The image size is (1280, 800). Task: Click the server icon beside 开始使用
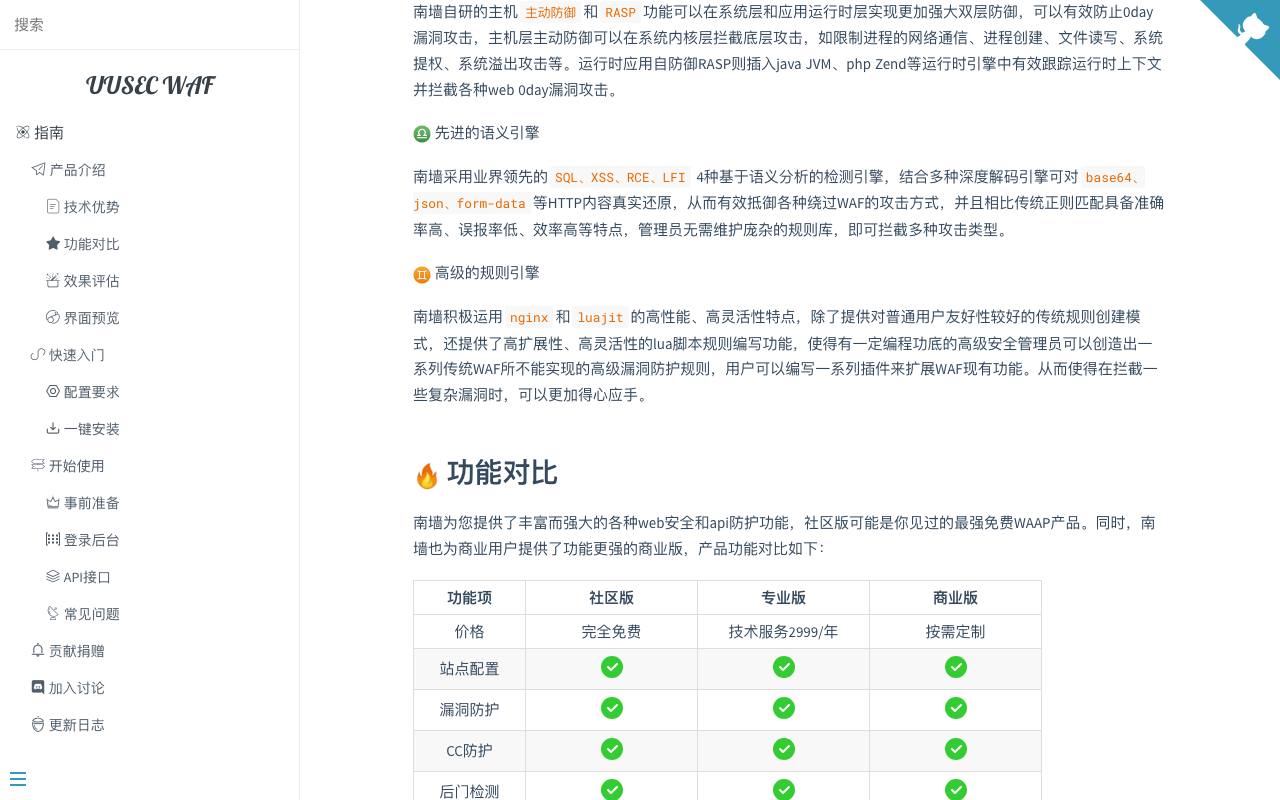(38, 465)
